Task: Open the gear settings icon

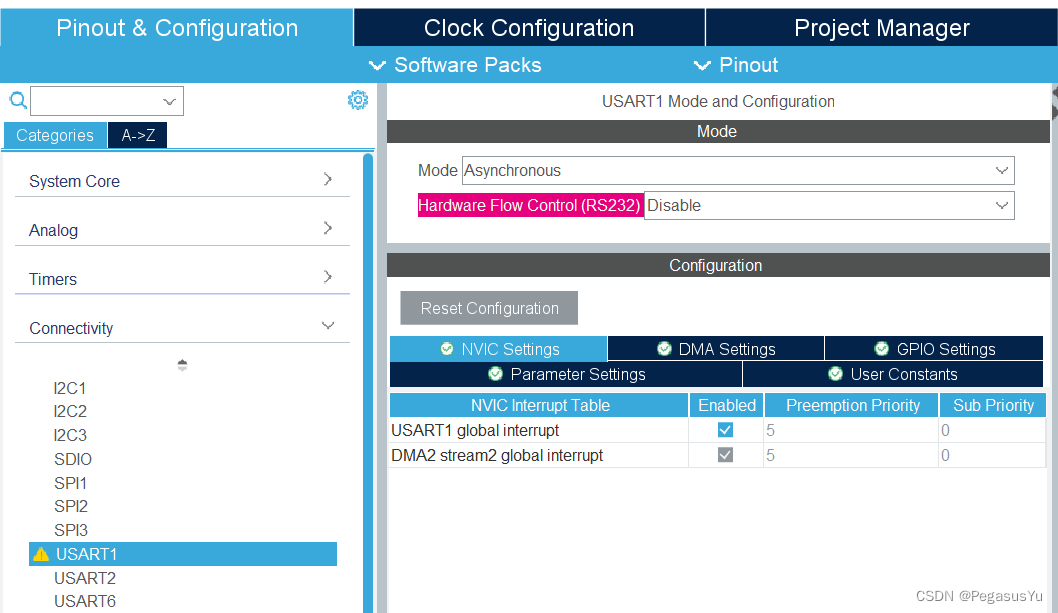Action: coord(358,100)
